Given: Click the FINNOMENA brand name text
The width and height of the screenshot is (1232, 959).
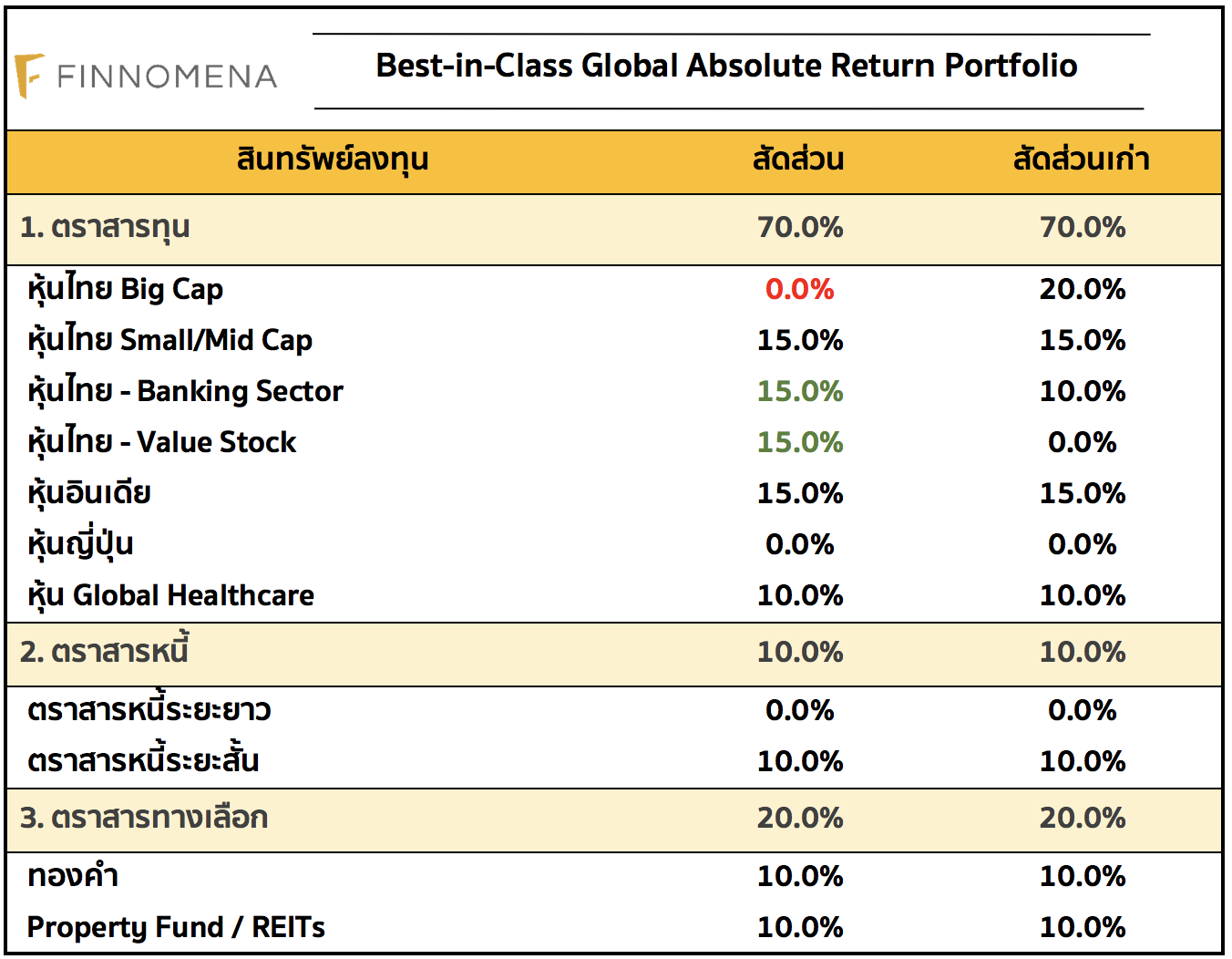Looking at the screenshot, I should [167, 77].
